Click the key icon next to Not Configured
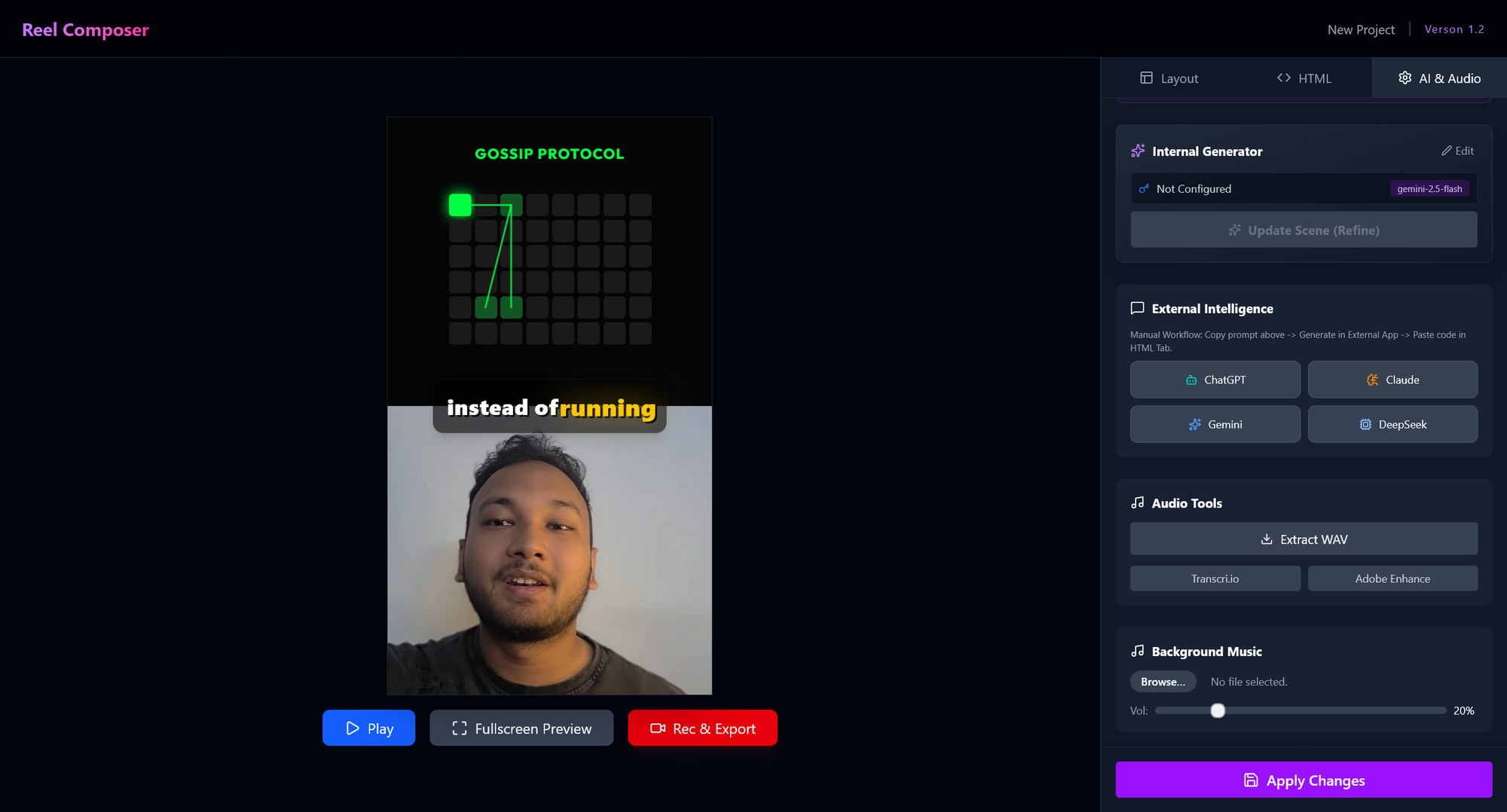The image size is (1507, 812). pos(1144,189)
